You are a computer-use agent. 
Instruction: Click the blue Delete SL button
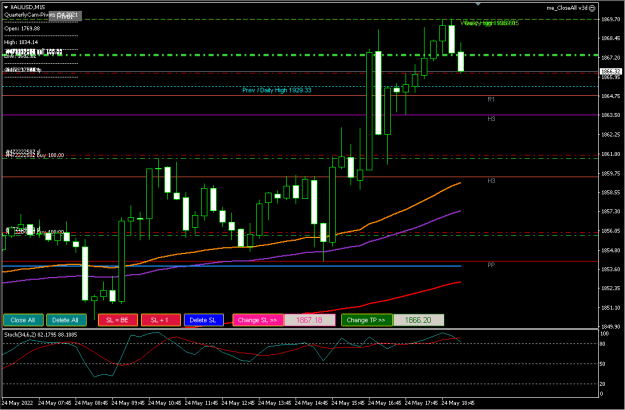[x=203, y=320]
